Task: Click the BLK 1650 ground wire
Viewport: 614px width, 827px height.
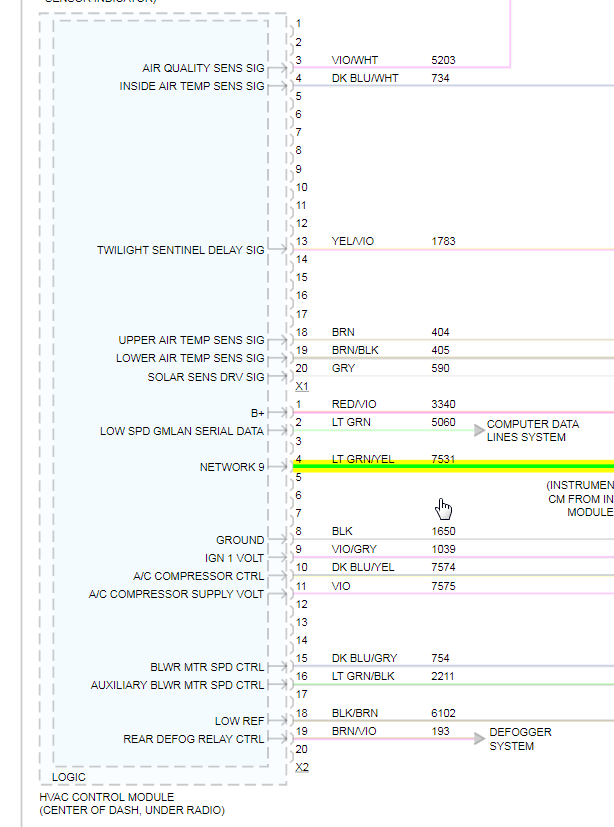Action: click(x=454, y=539)
